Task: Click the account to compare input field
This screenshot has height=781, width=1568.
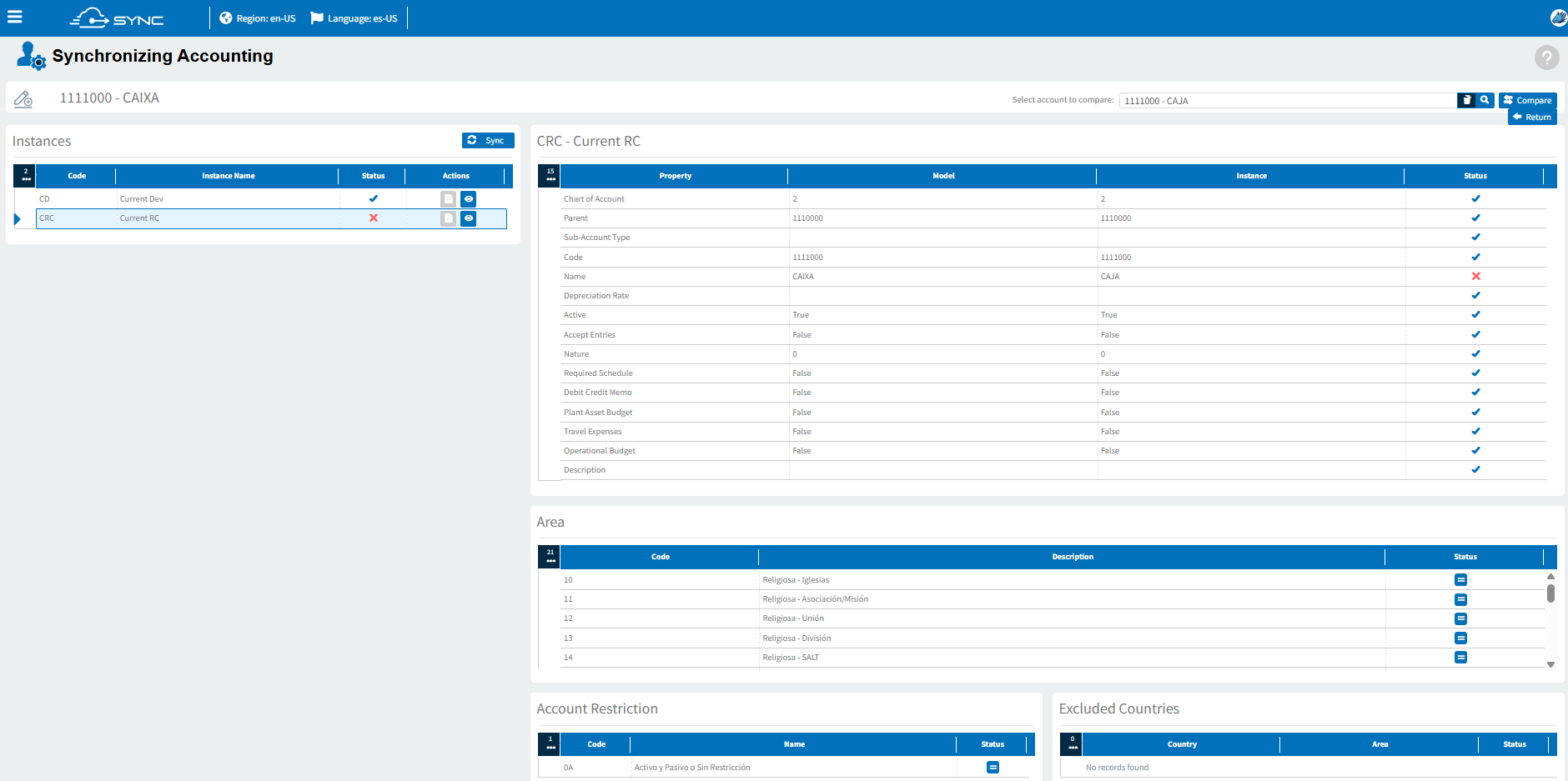Action: pos(1287,101)
